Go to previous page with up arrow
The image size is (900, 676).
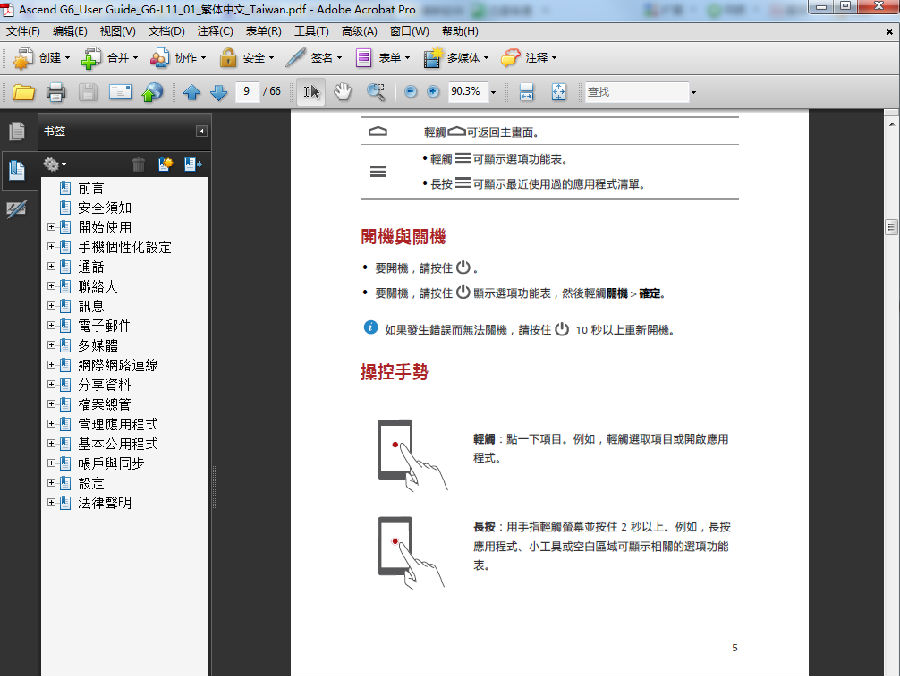click(x=192, y=92)
